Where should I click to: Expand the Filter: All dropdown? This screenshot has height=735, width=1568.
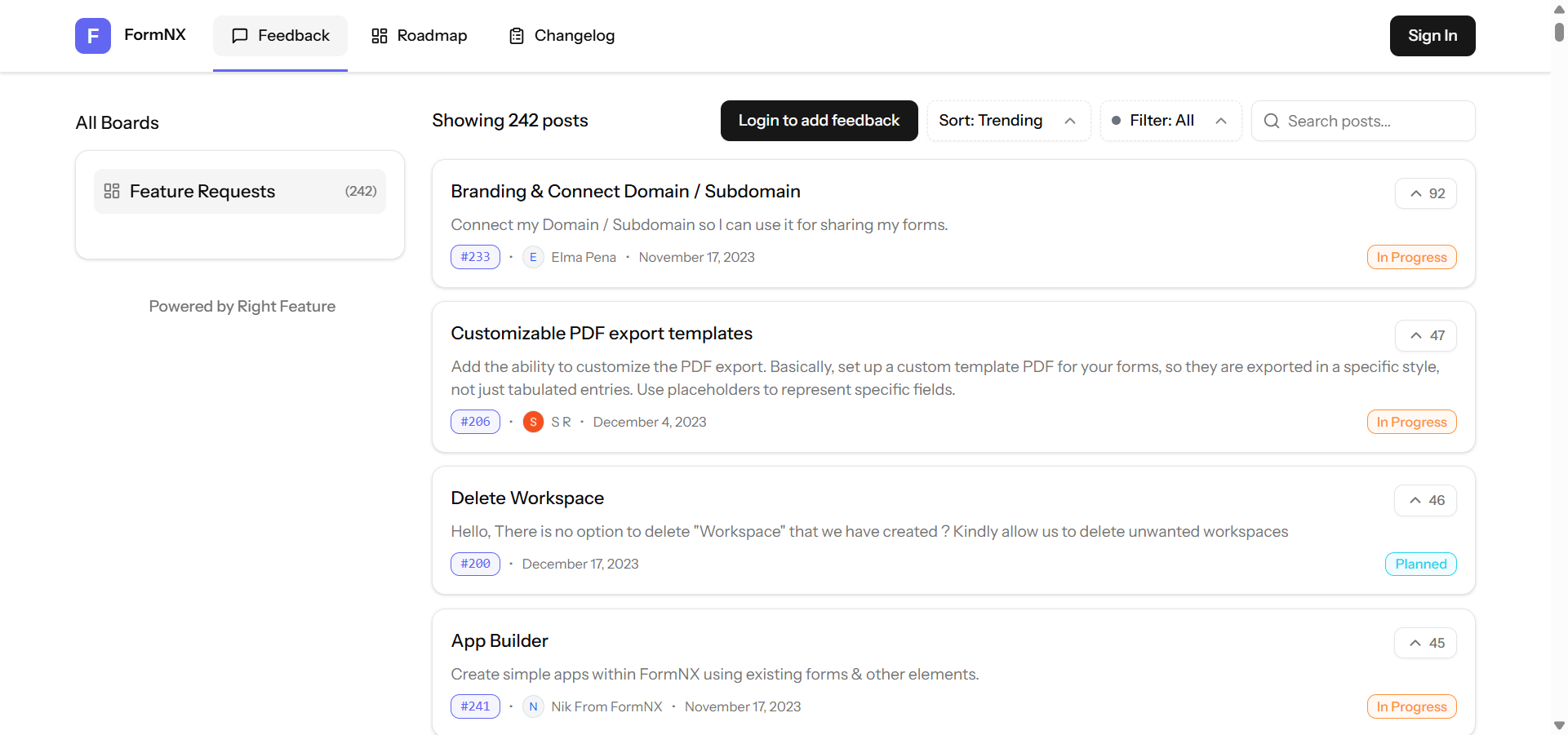(1170, 122)
